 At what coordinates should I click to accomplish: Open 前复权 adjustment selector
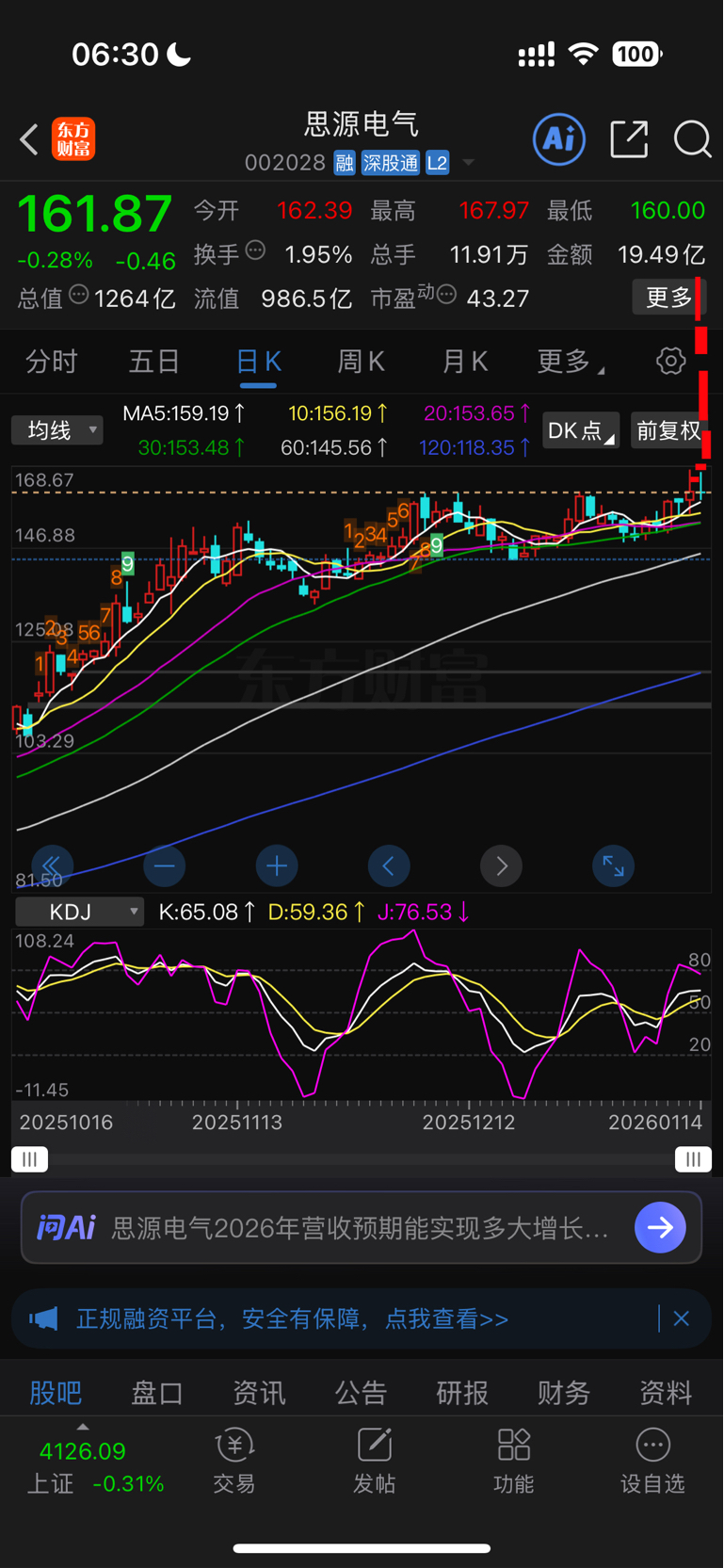668,430
